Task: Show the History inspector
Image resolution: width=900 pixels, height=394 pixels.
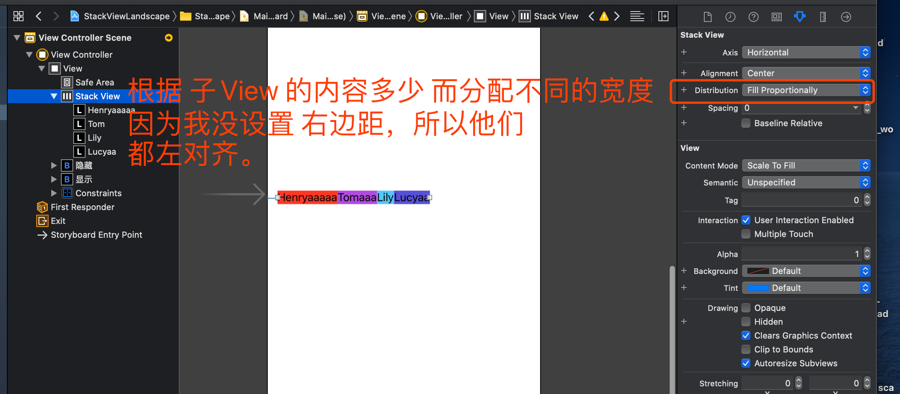Action: tap(730, 17)
